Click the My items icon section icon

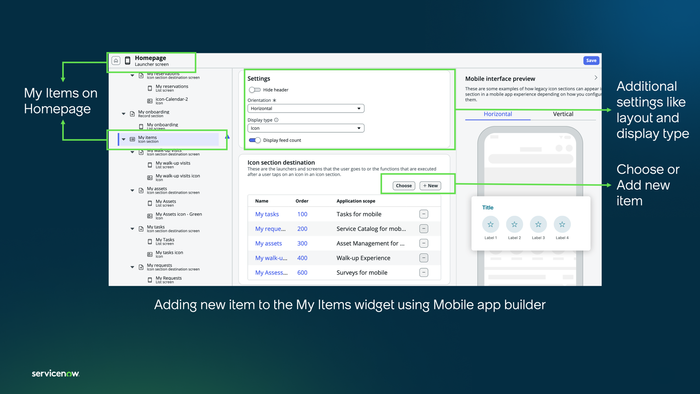pos(132,139)
